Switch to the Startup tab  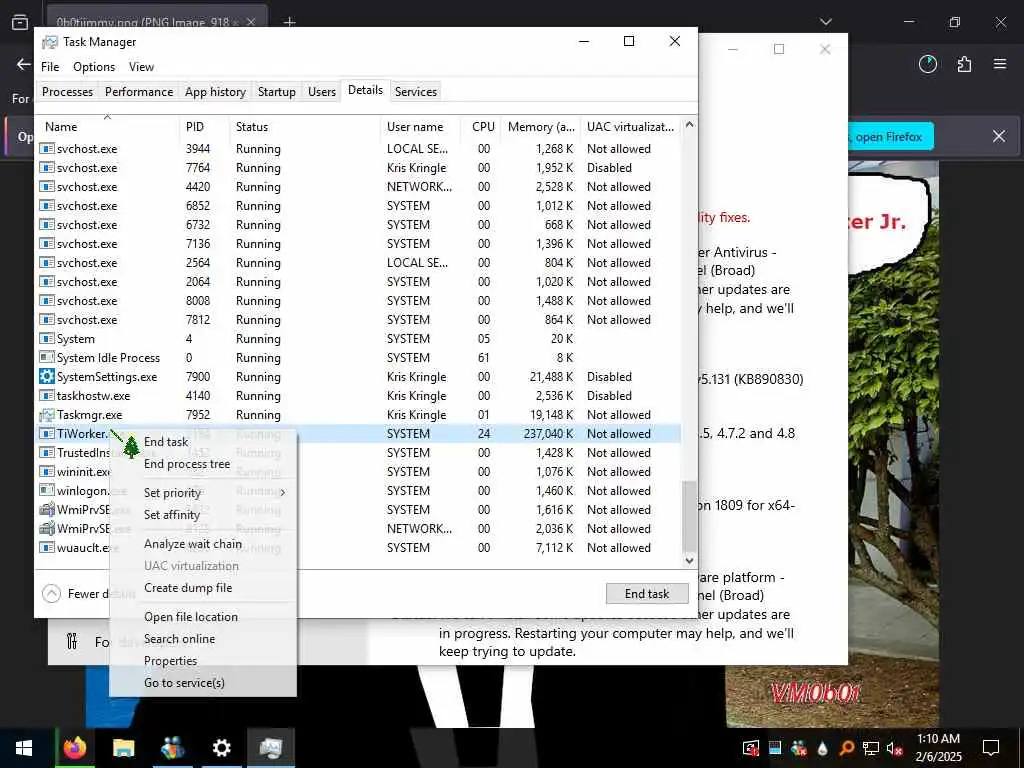click(x=277, y=91)
